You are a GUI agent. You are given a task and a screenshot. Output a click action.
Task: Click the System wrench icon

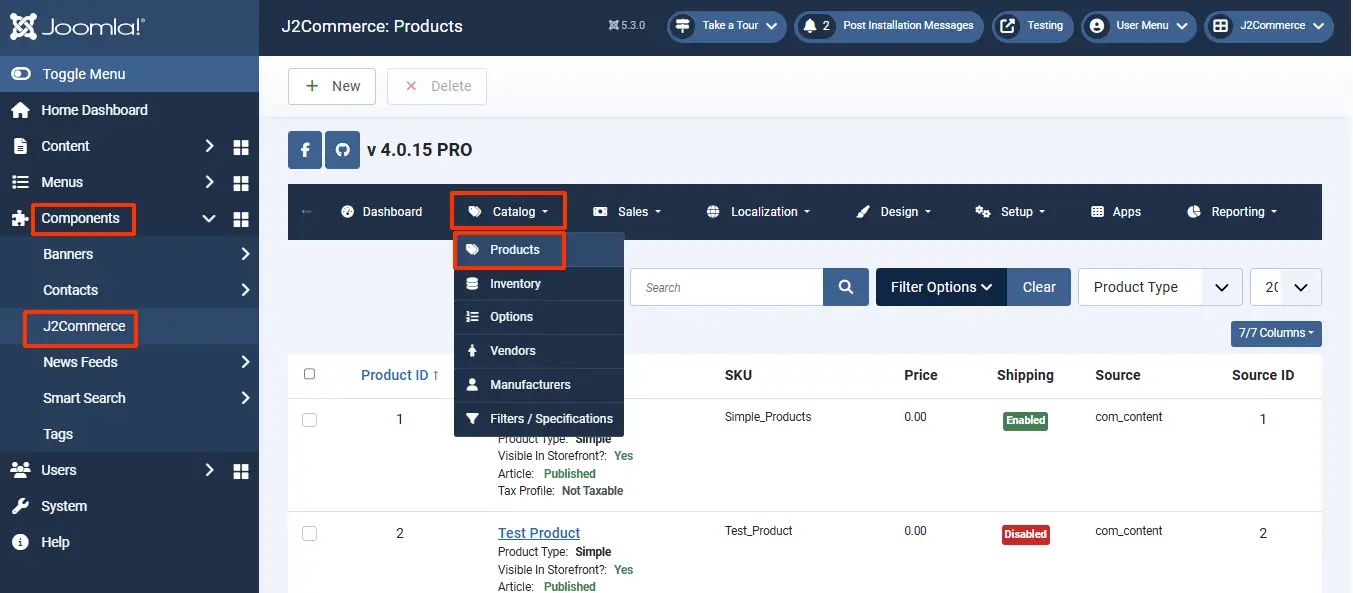point(20,506)
